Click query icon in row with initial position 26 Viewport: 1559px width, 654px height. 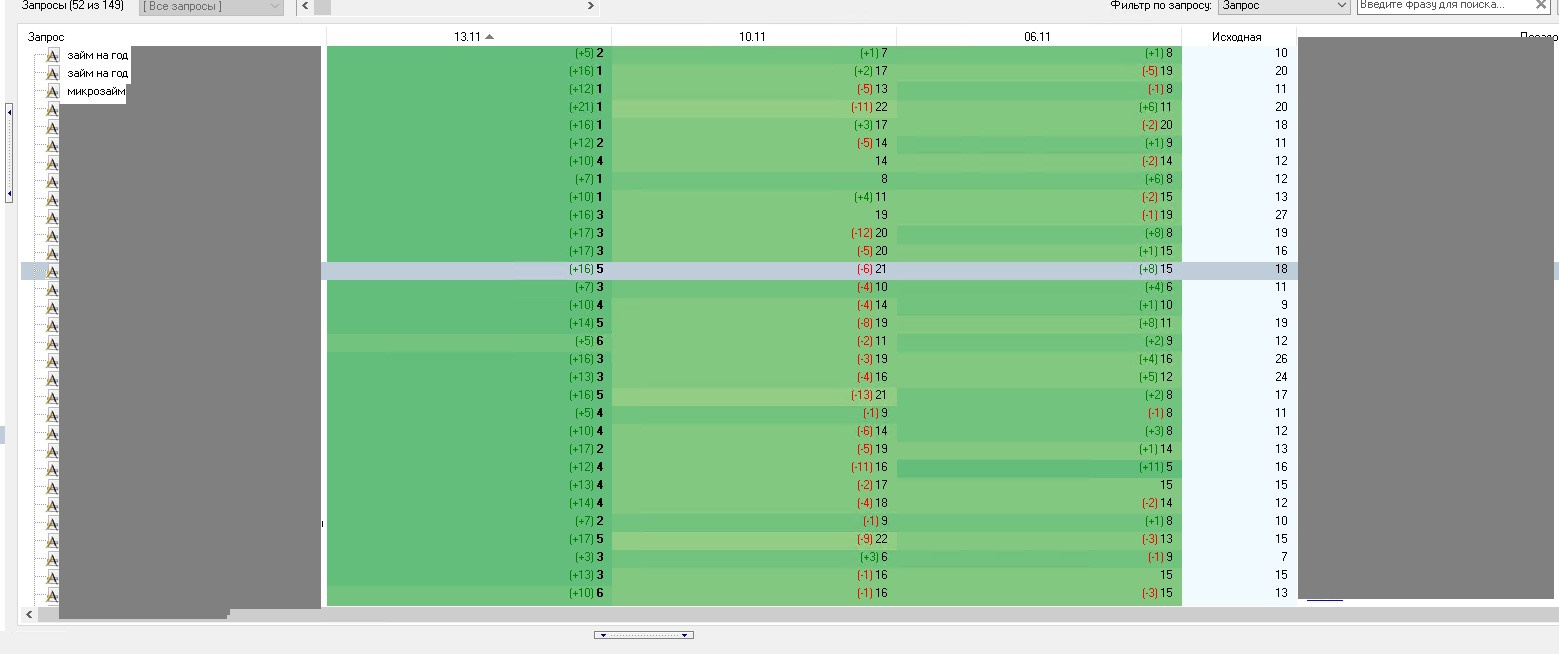52,361
